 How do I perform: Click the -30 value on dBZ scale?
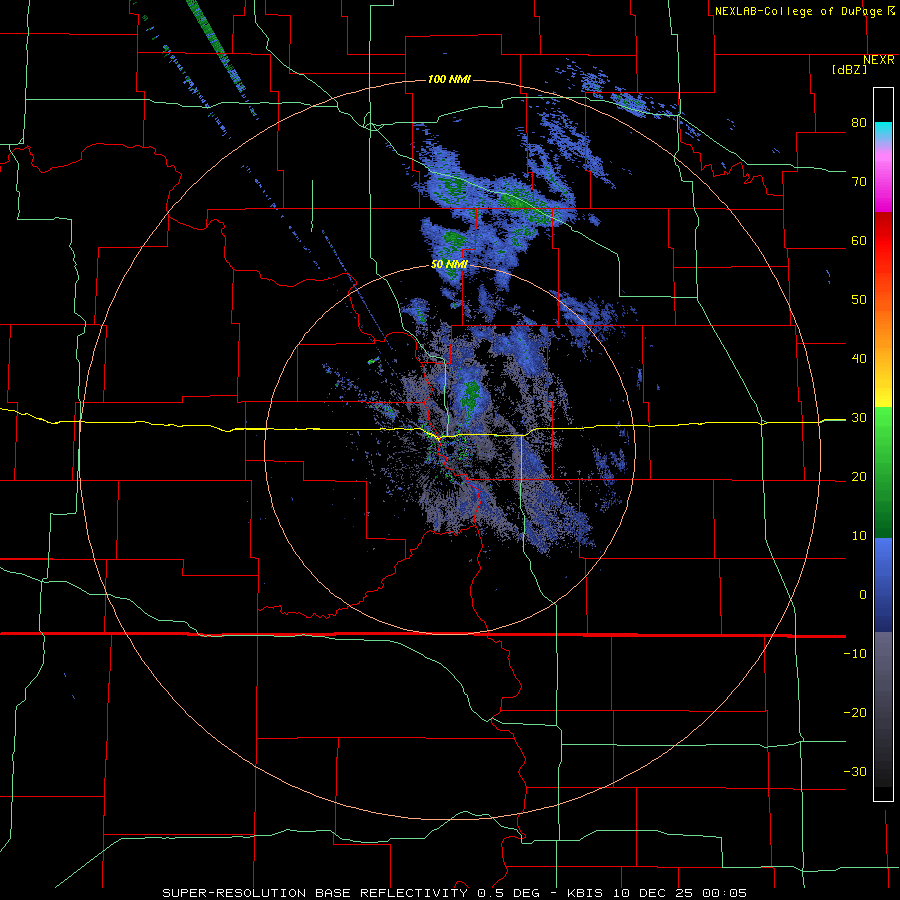point(855,771)
